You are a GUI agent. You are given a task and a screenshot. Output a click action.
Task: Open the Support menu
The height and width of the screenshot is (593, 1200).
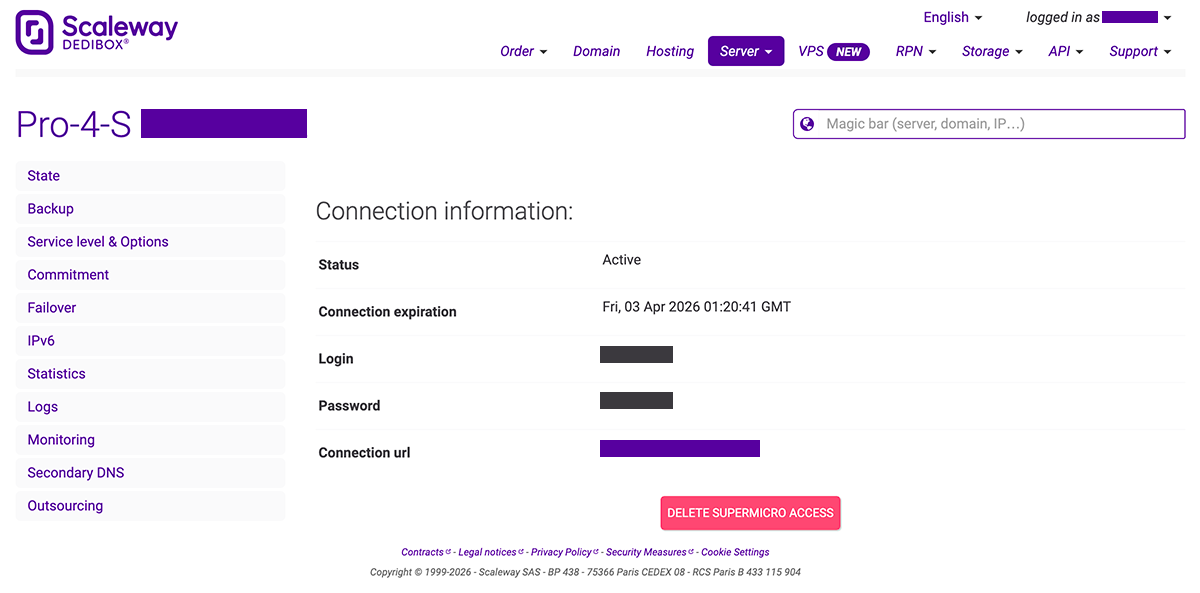tap(1139, 51)
